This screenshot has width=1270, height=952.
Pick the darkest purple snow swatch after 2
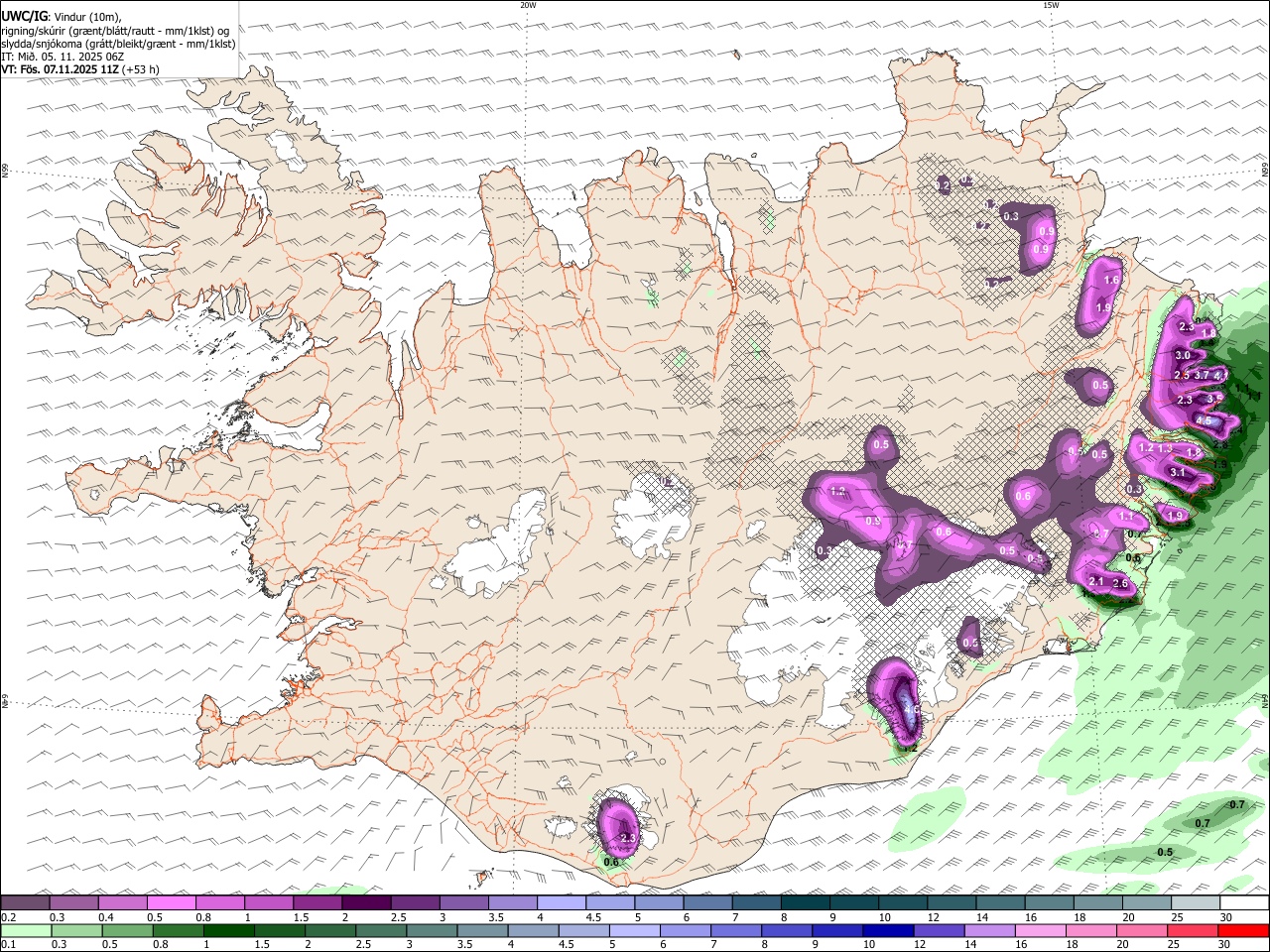(366, 902)
